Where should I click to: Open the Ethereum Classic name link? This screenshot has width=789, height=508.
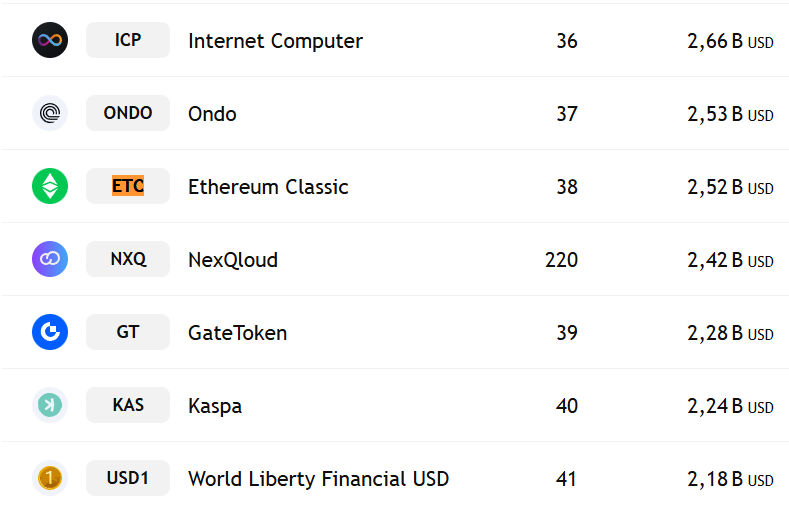268,187
